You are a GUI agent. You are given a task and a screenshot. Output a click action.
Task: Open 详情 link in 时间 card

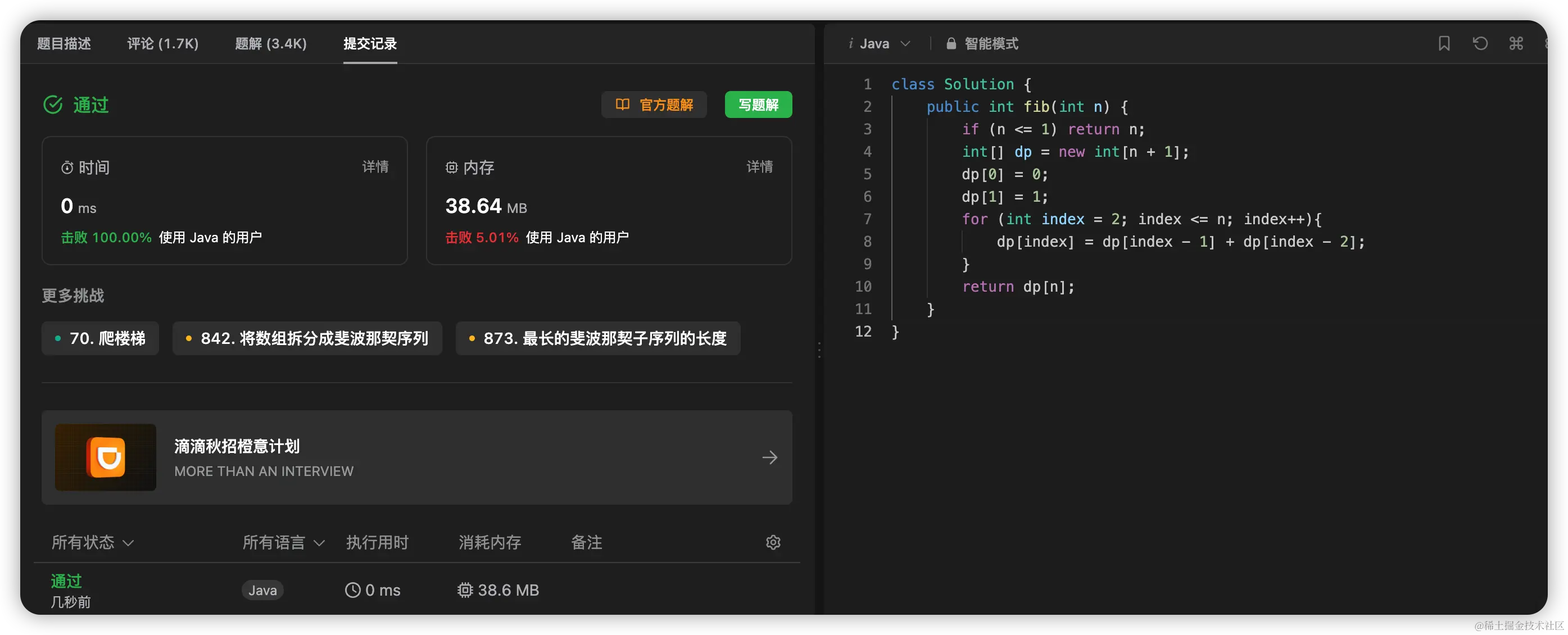(375, 167)
